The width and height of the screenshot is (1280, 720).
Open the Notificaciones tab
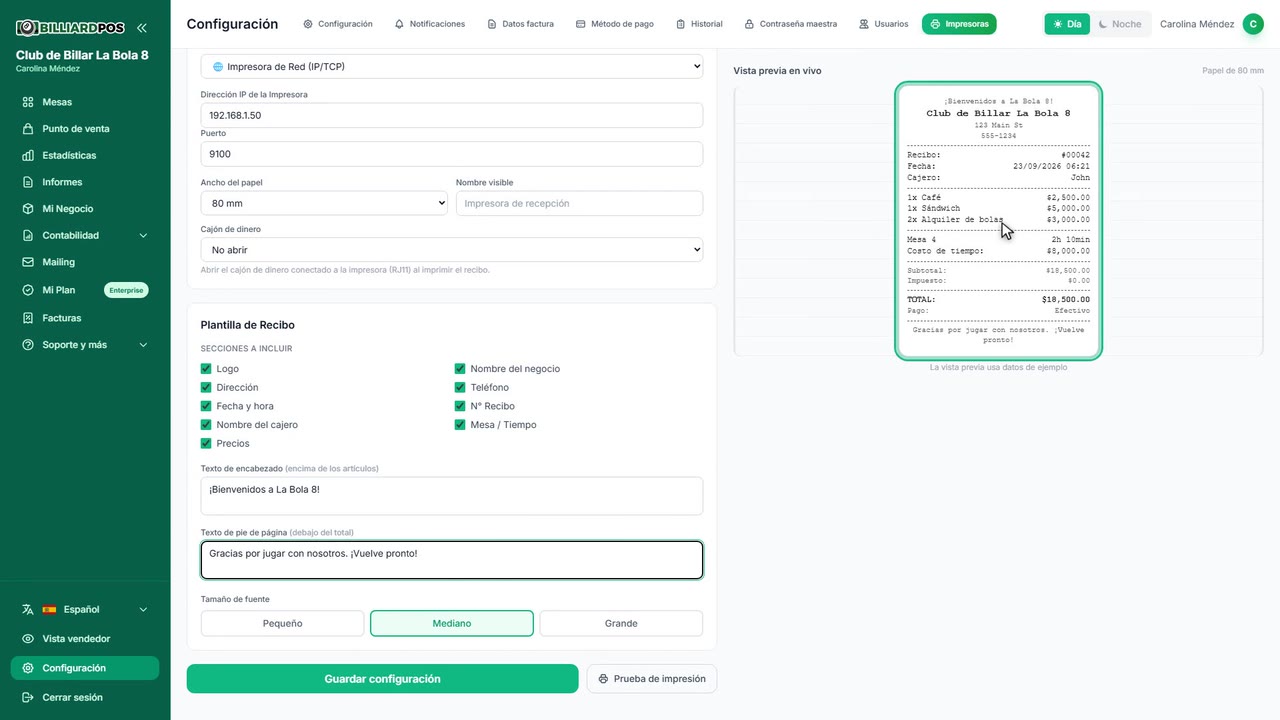(x=430, y=24)
